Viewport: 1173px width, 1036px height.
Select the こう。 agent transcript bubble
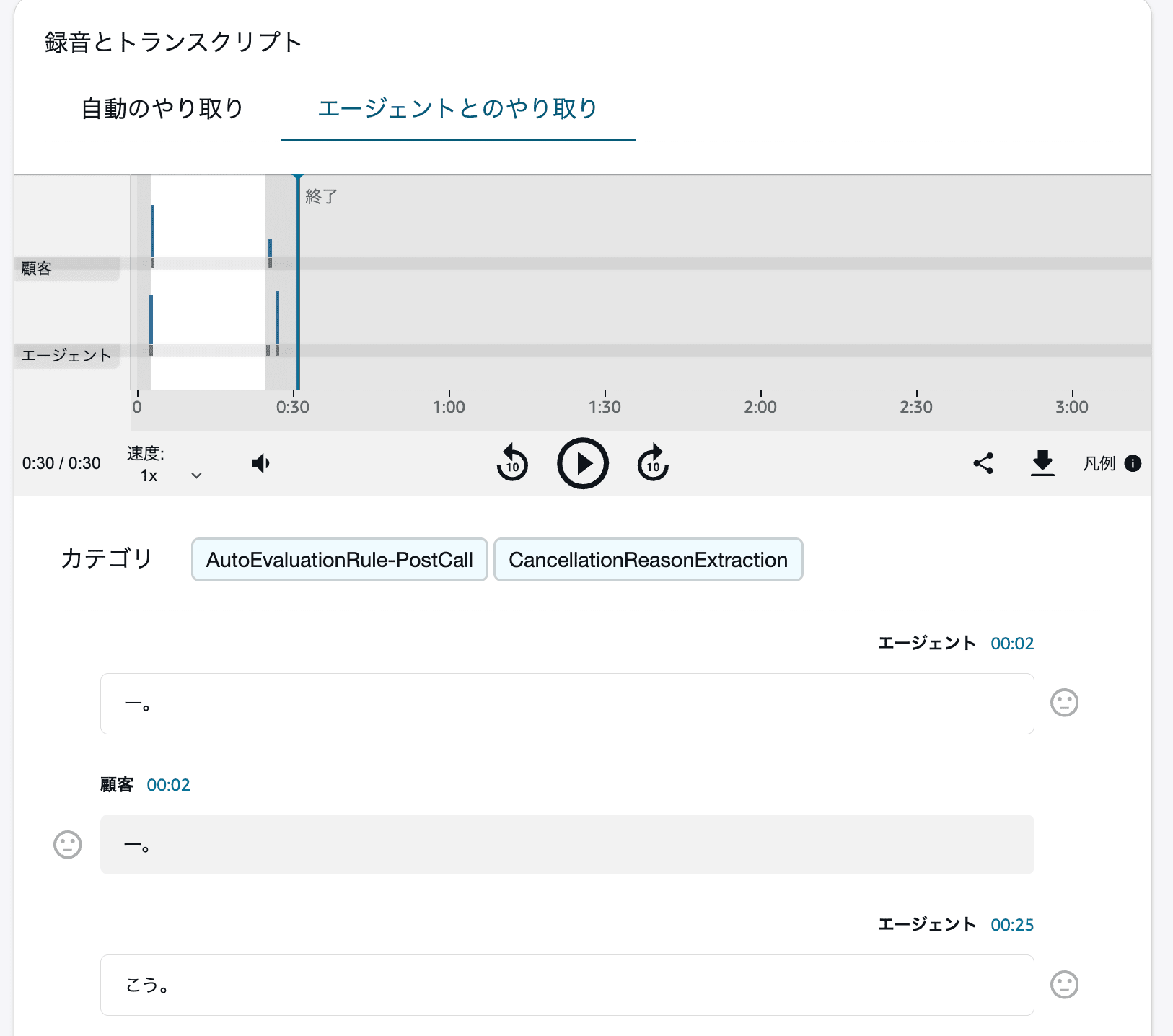click(x=567, y=985)
